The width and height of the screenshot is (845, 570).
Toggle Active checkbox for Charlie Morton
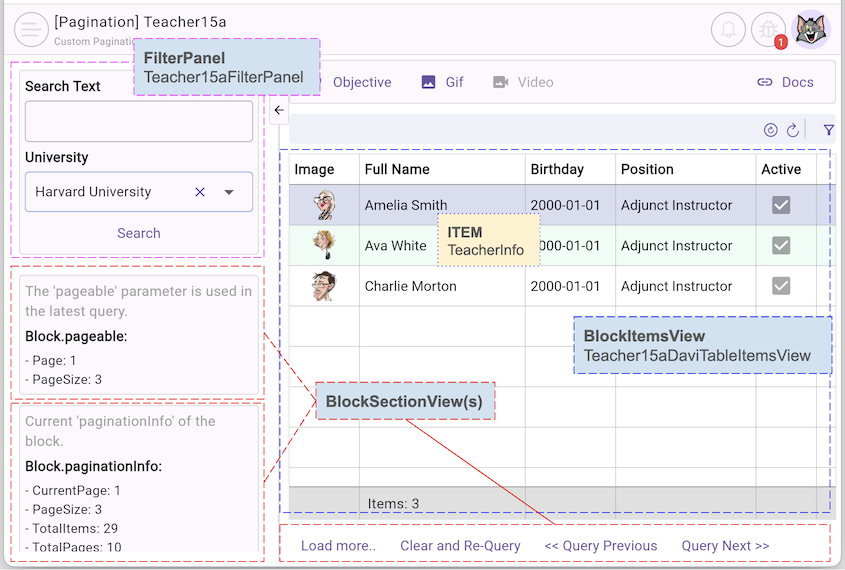781,286
